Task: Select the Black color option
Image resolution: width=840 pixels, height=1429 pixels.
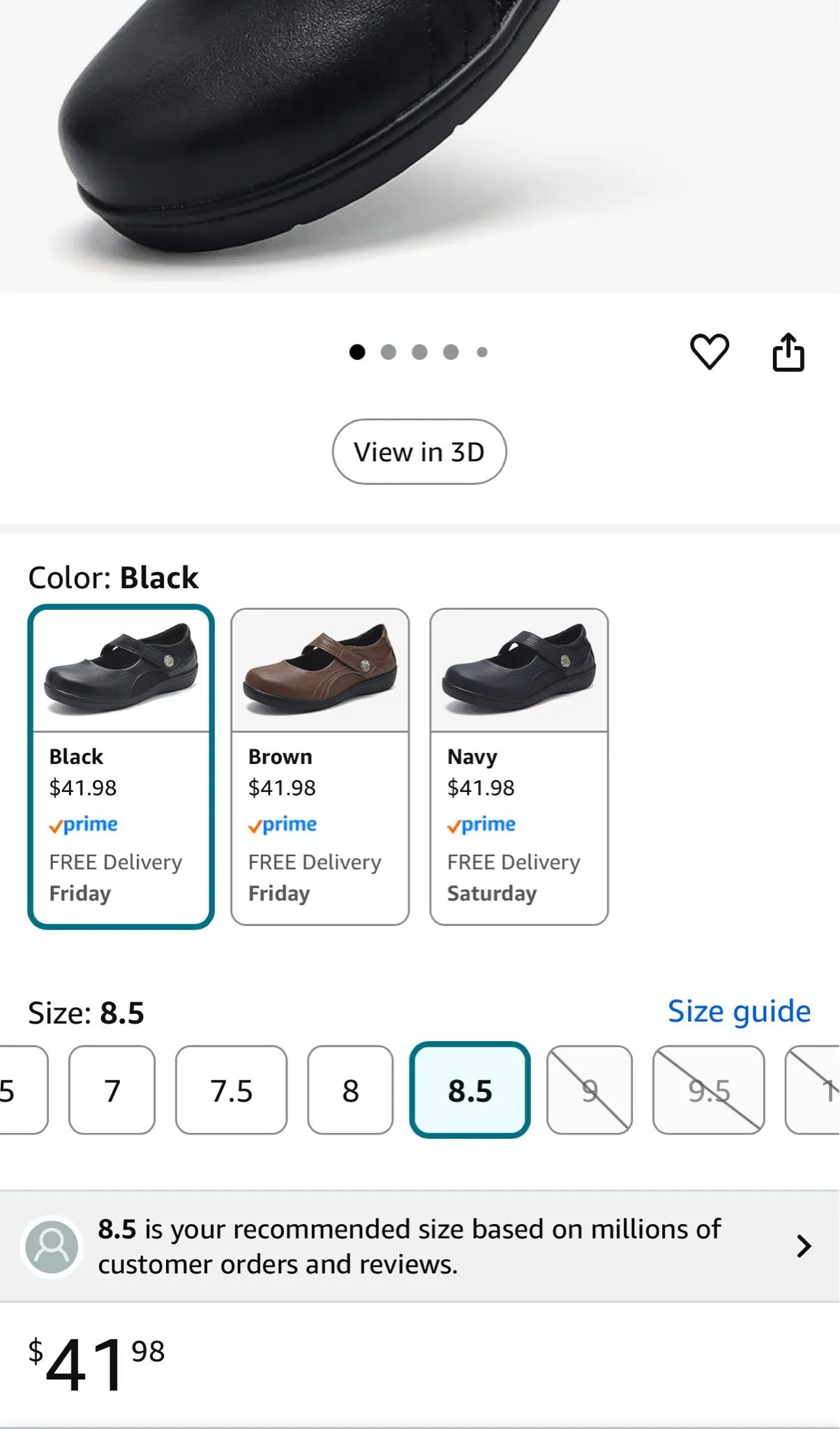Action: 121,766
